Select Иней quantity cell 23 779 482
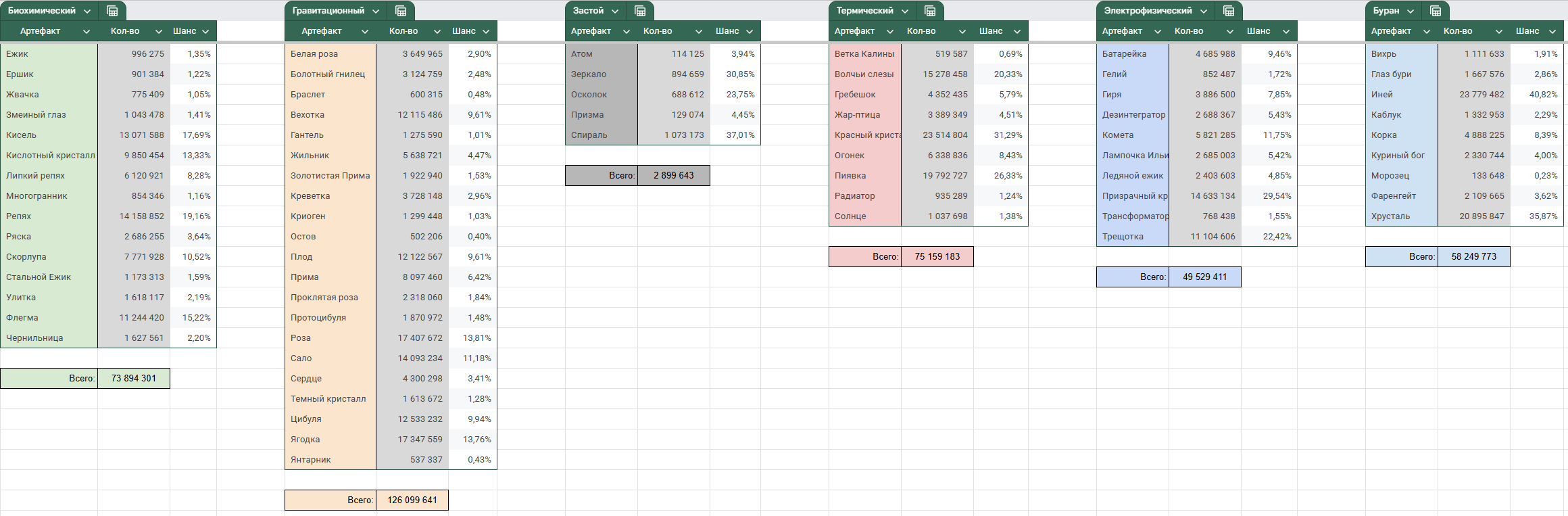The width and height of the screenshot is (1568, 516). click(x=1474, y=95)
